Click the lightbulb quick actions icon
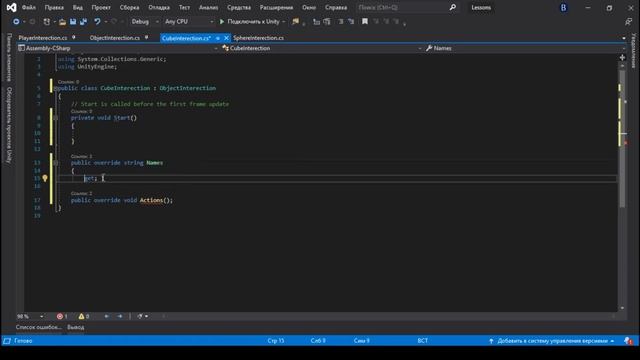640x360 pixels. pos(45,178)
